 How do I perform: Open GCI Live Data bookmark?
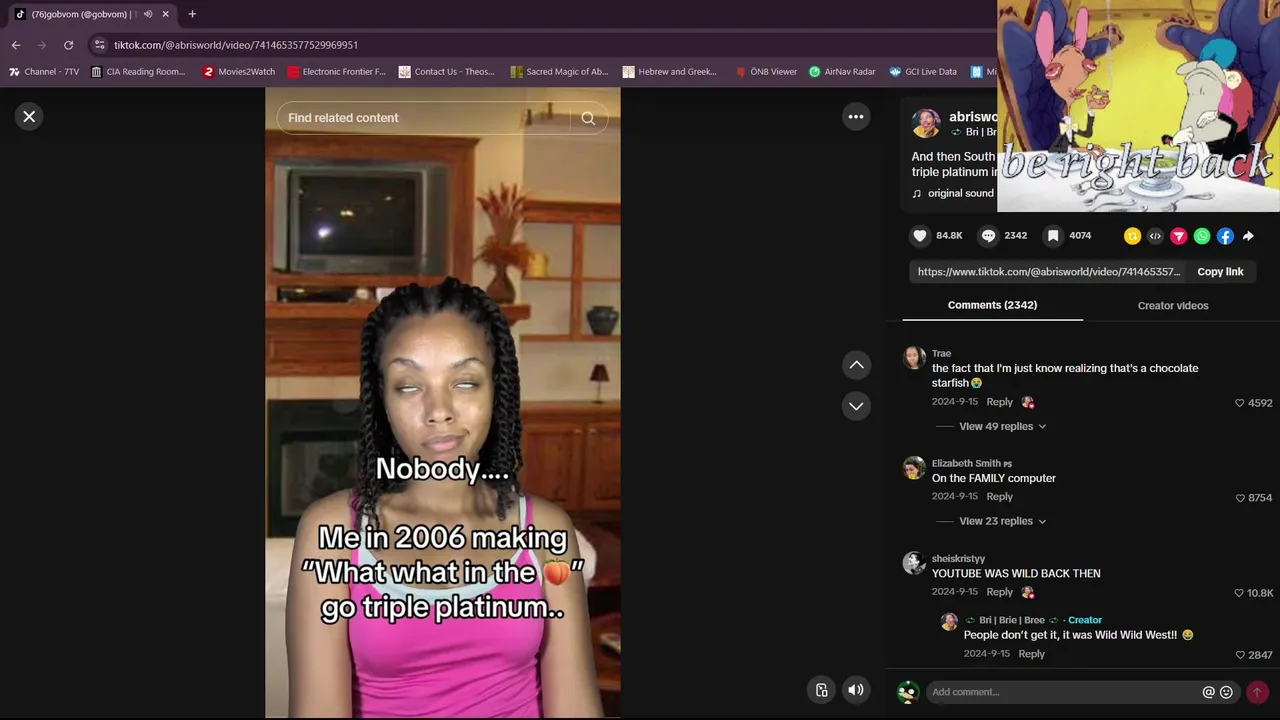[923, 72]
